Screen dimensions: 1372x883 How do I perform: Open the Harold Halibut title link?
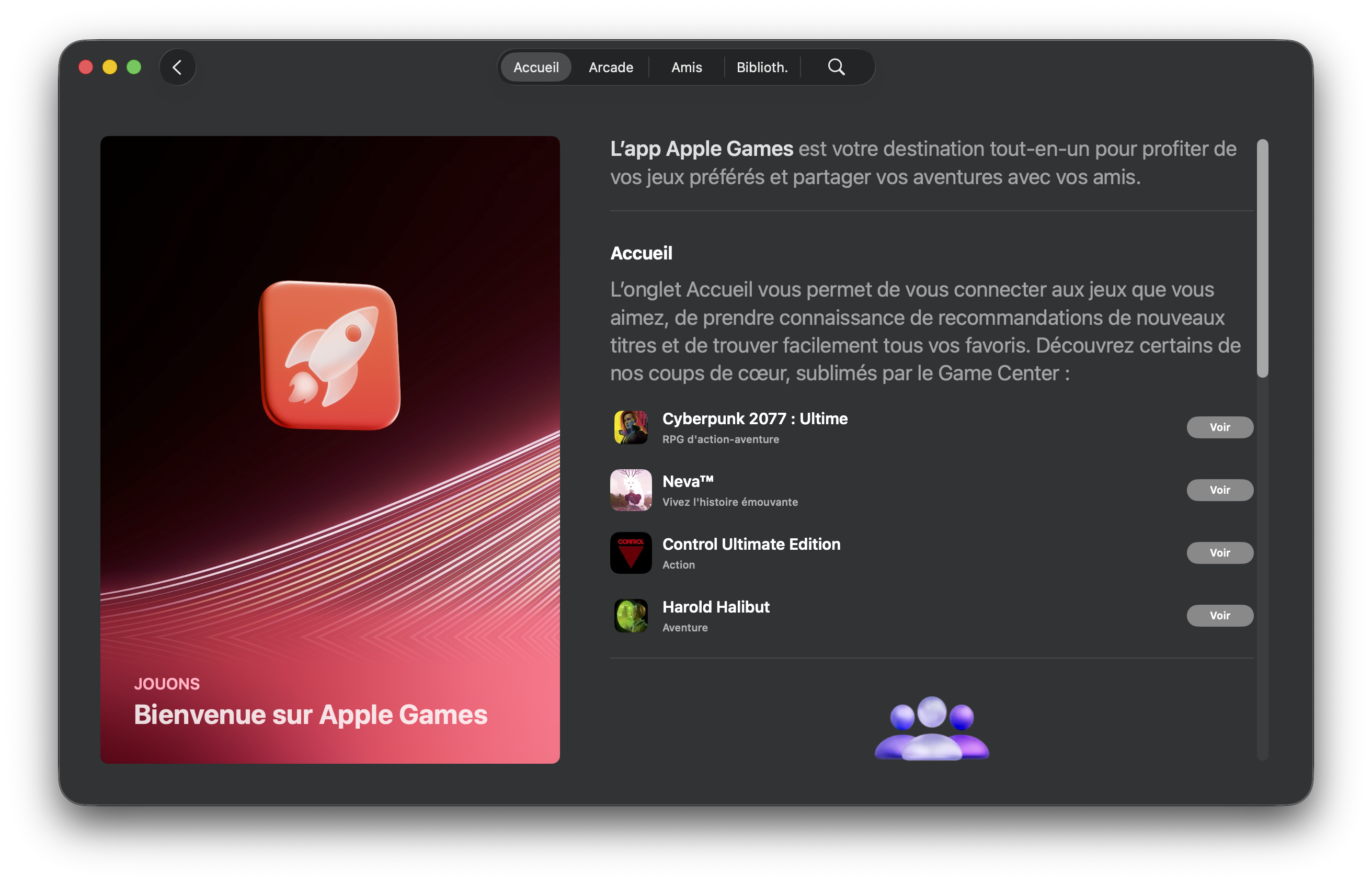tap(715, 607)
